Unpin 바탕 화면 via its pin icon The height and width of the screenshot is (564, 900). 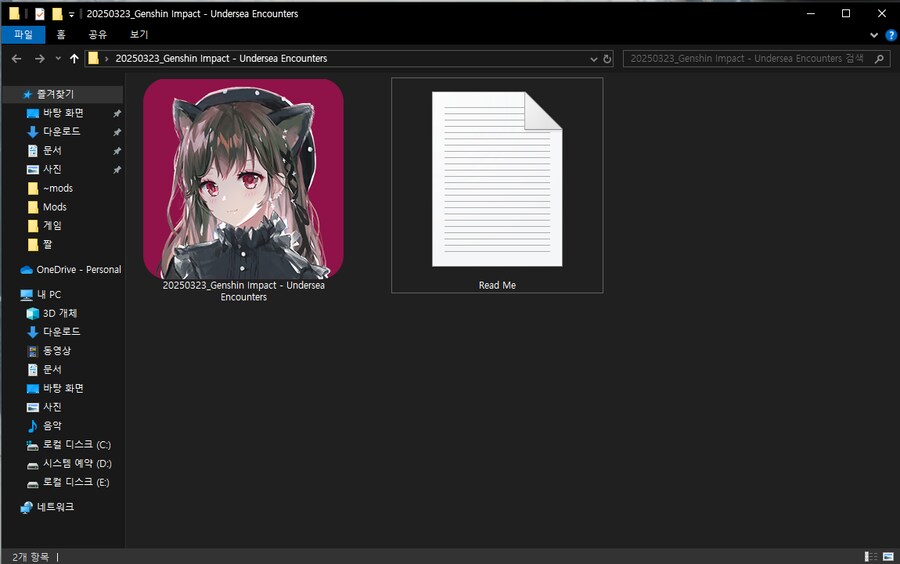117,114
